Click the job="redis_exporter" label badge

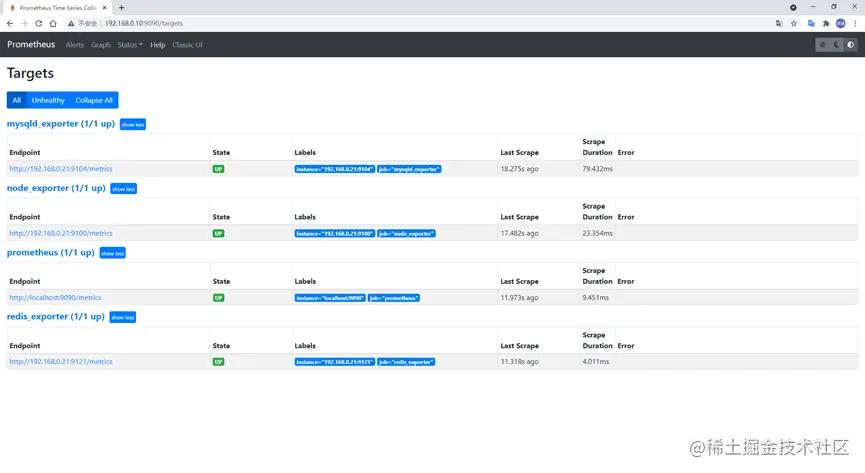tap(406, 362)
